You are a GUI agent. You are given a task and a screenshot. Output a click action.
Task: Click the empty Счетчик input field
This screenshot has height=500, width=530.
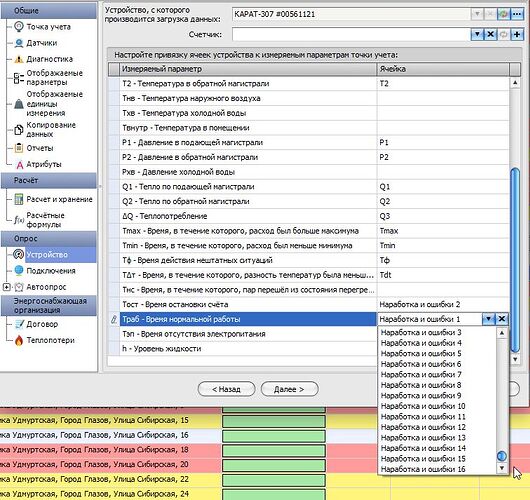pos(352,34)
